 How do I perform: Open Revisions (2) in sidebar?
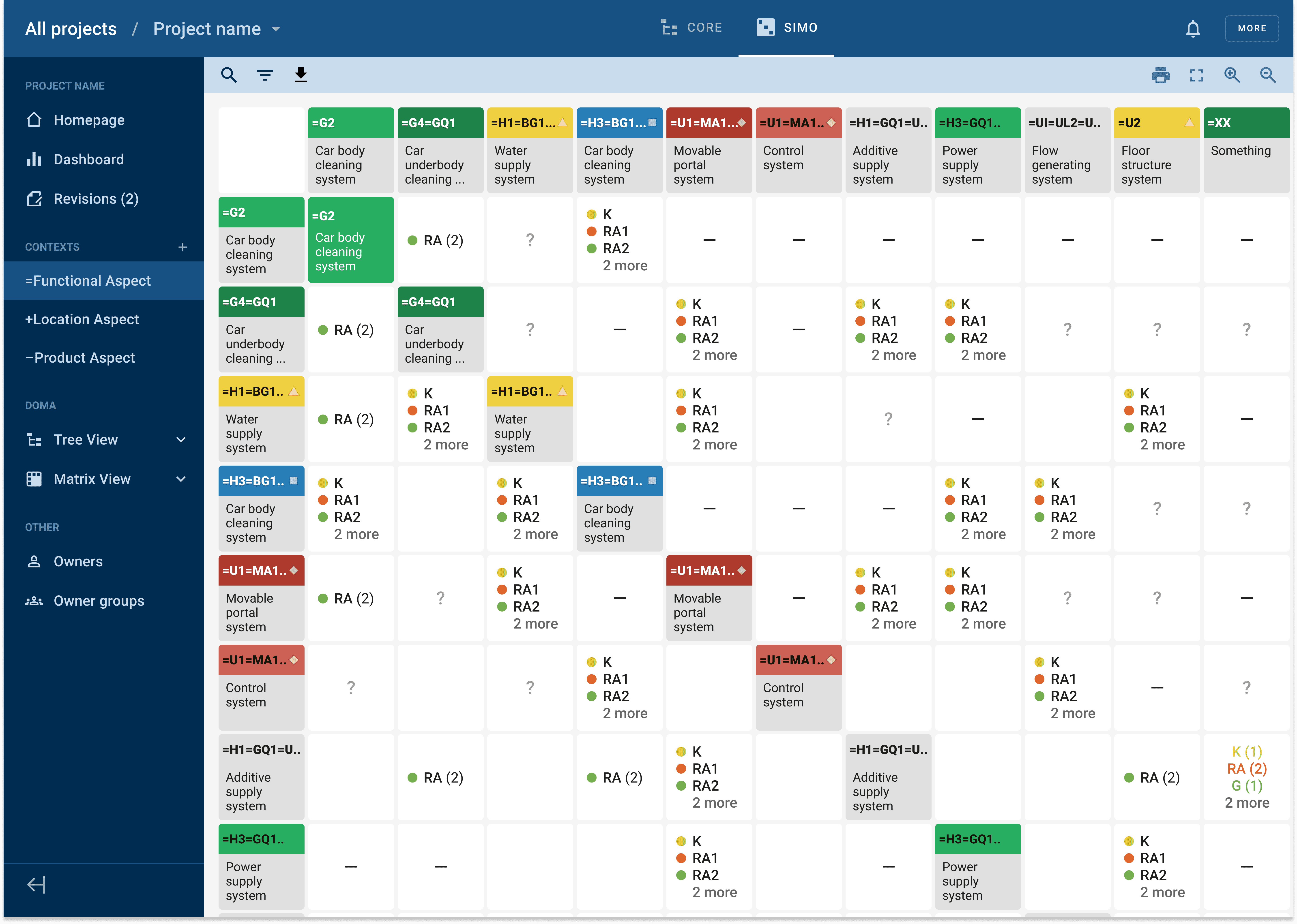pyautogui.click(x=96, y=199)
